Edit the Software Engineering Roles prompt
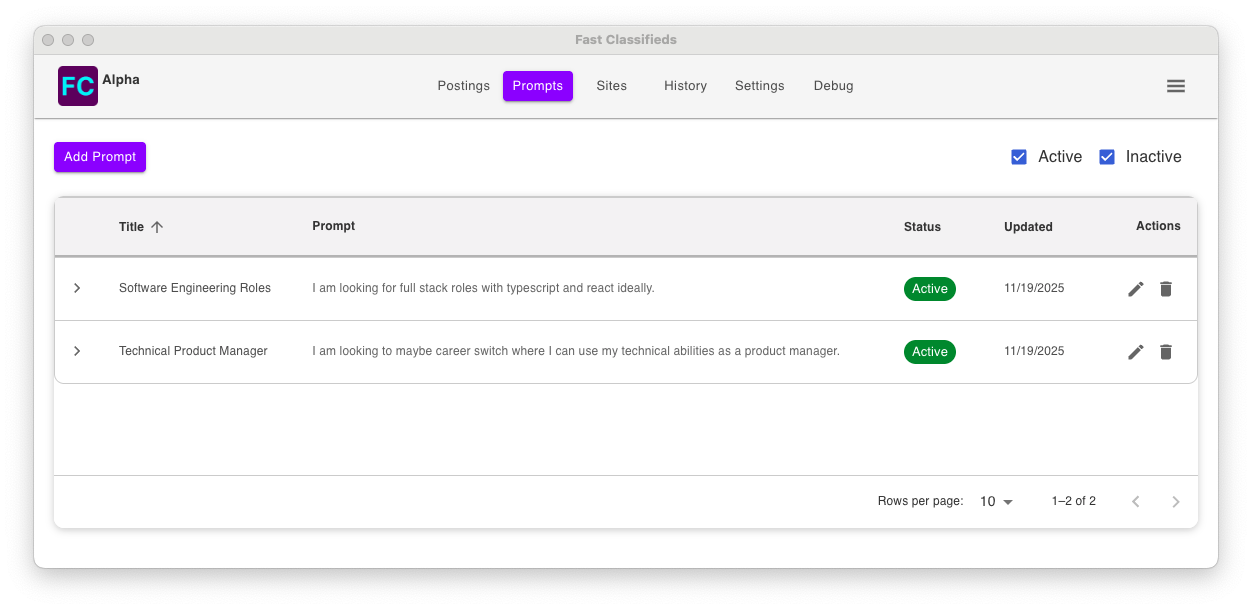The height and width of the screenshot is (610, 1252). [1136, 289]
